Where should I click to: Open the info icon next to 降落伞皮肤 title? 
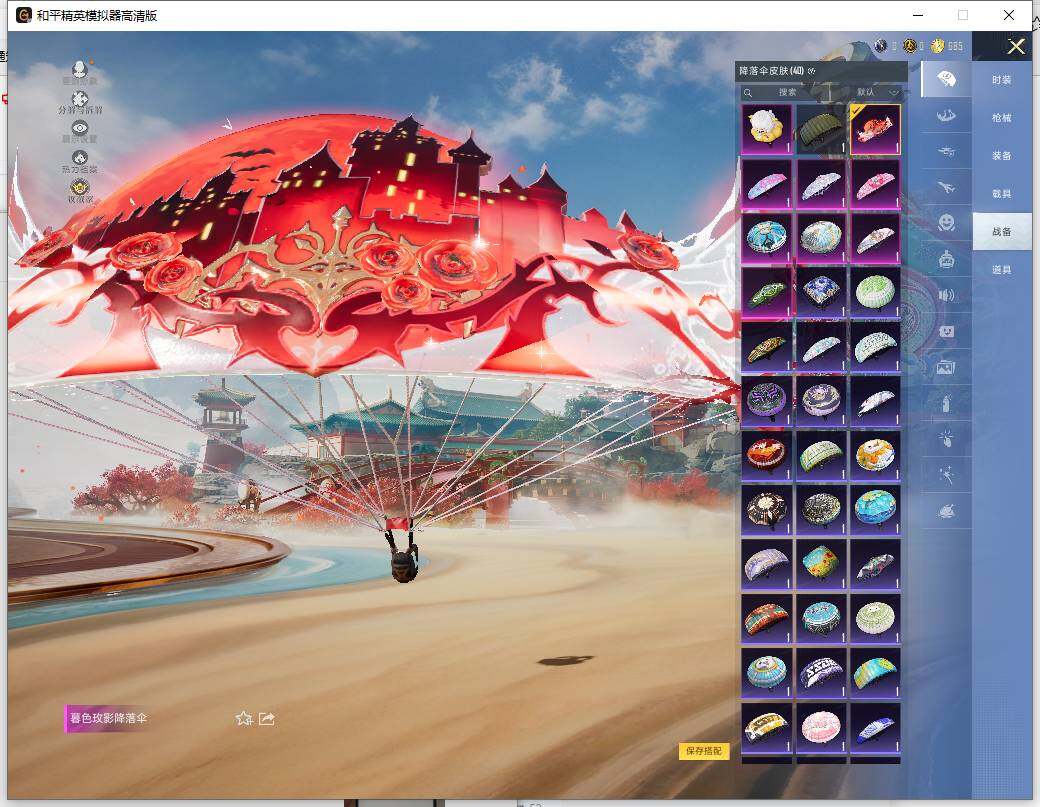coord(812,71)
